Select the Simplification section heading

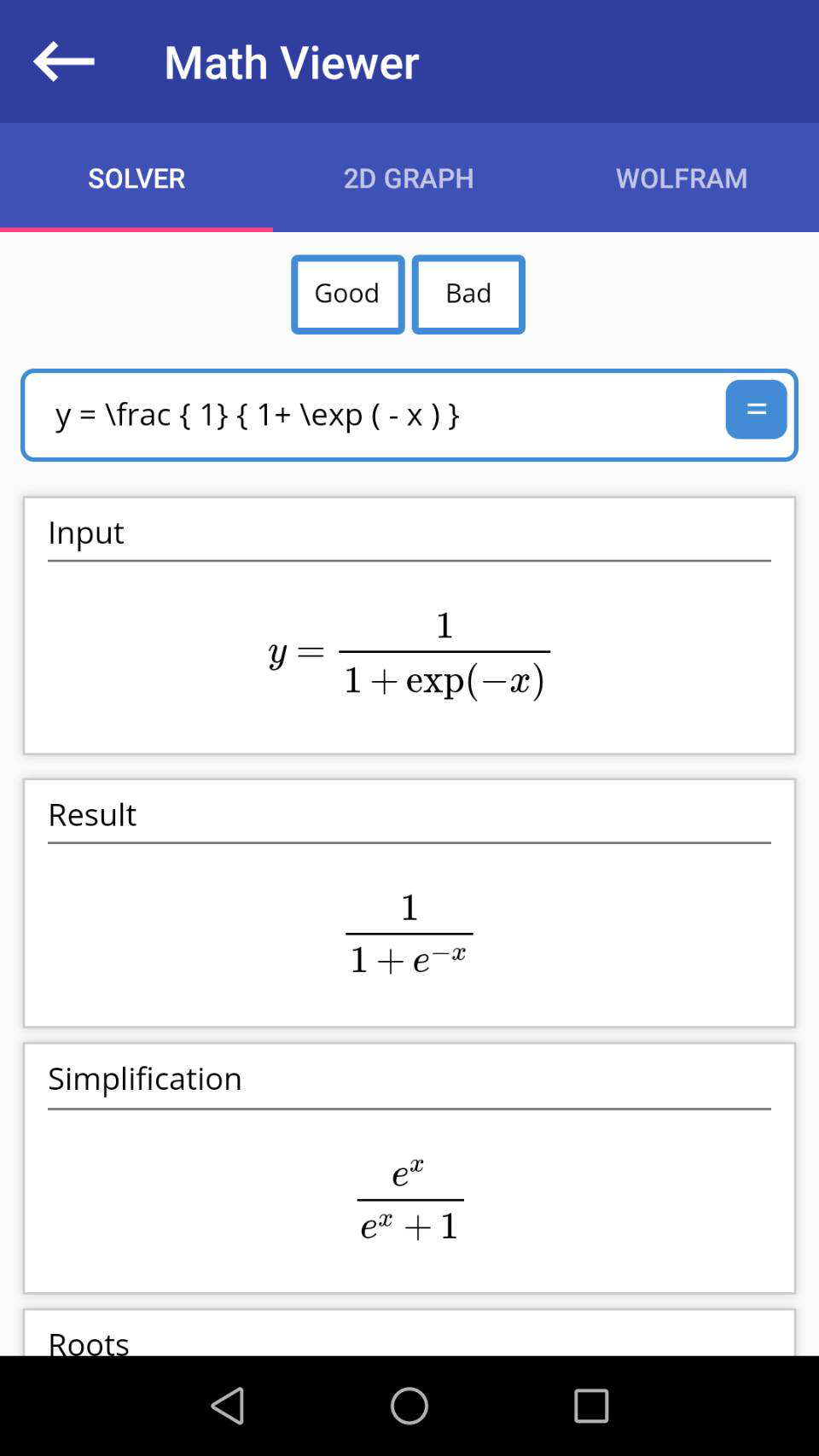tap(144, 1079)
